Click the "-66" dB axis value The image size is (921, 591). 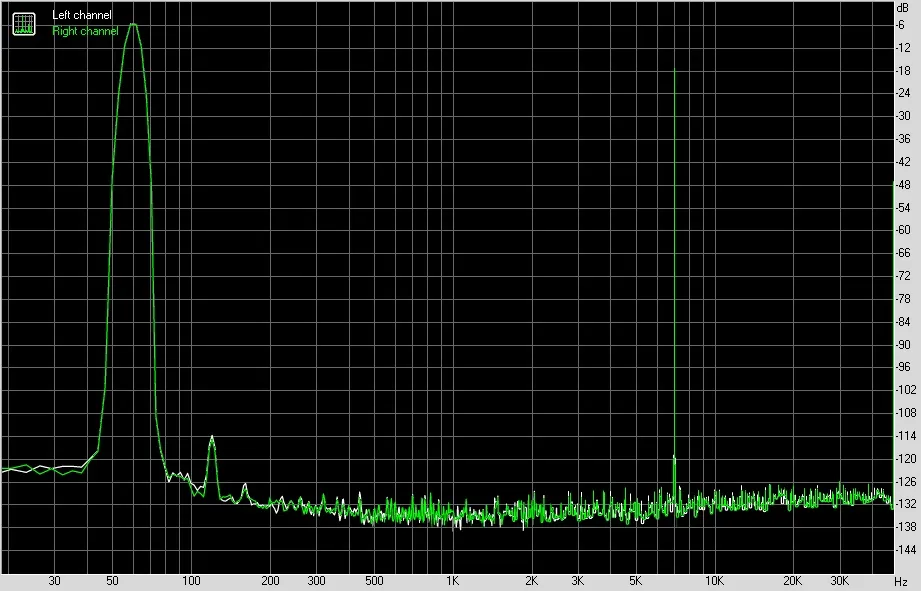tap(902, 253)
